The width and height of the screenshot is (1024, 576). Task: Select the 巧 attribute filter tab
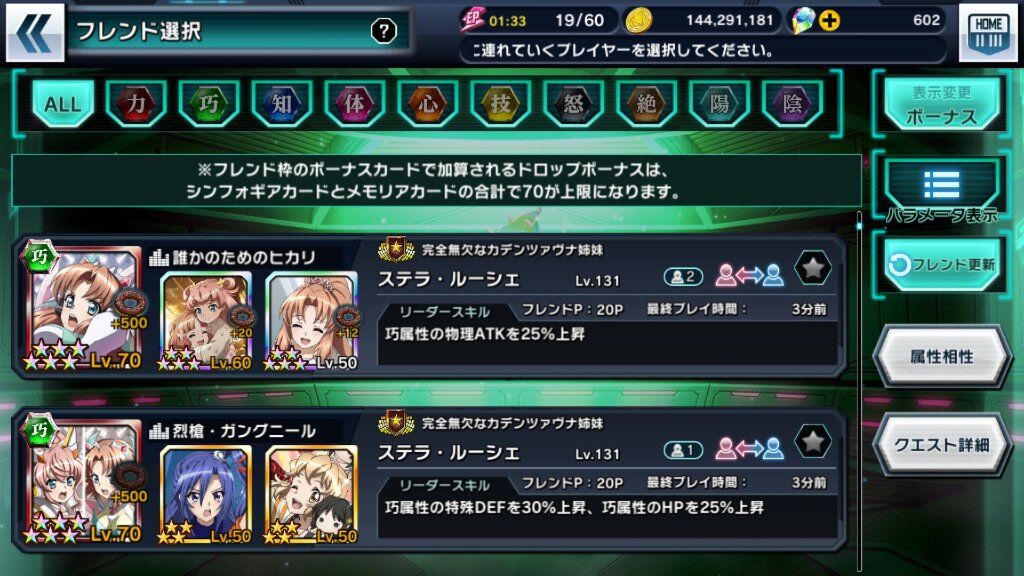208,103
